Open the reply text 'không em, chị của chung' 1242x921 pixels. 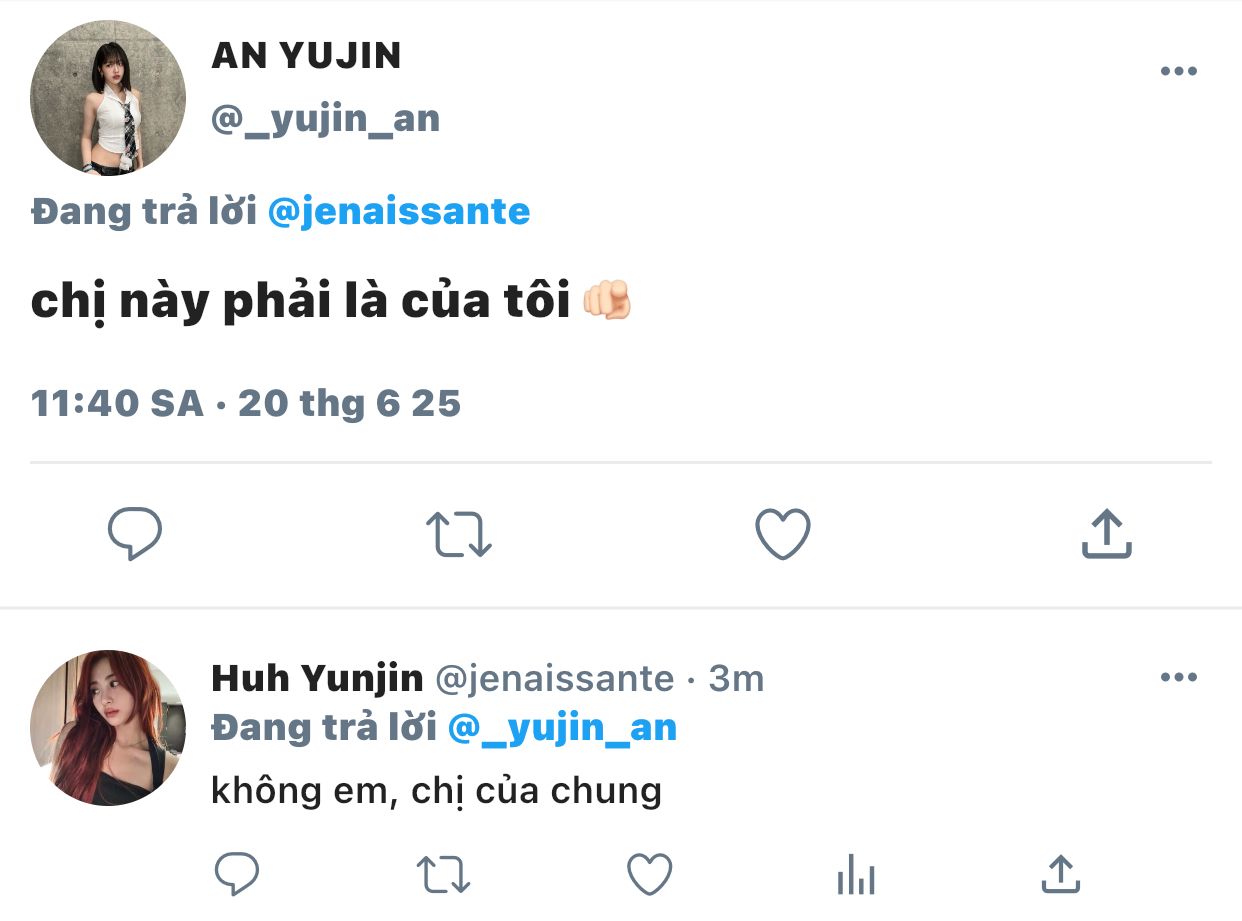(437, 792)
